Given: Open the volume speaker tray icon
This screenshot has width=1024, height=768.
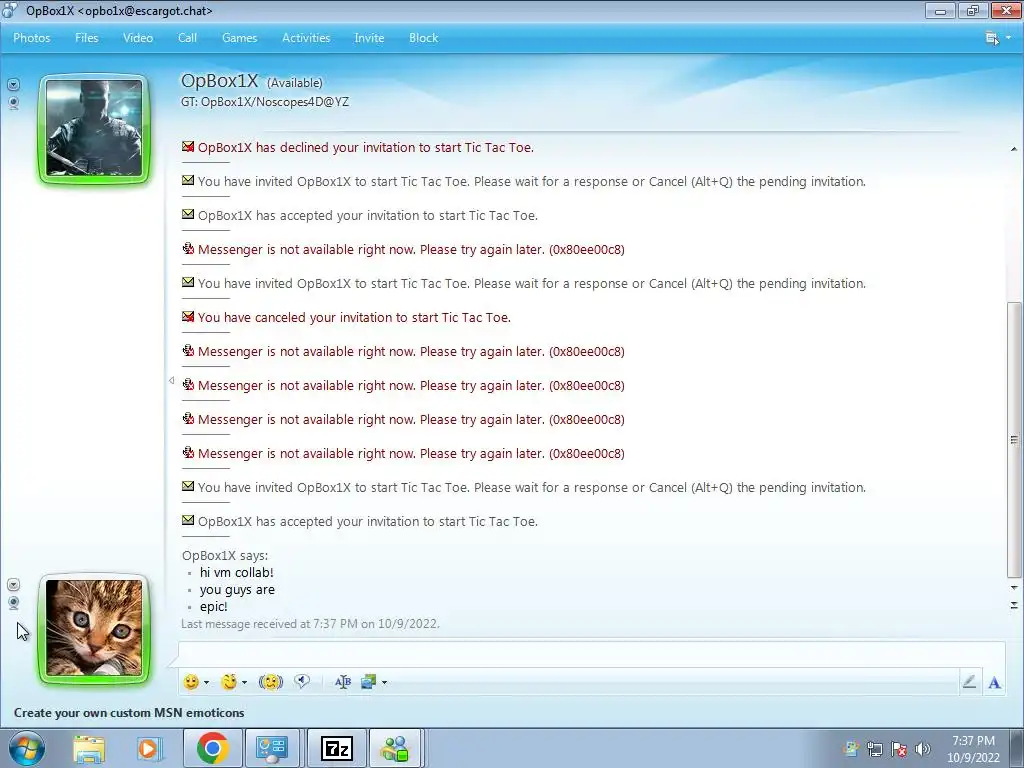Looking at the screenshot, I should point(923,748).
